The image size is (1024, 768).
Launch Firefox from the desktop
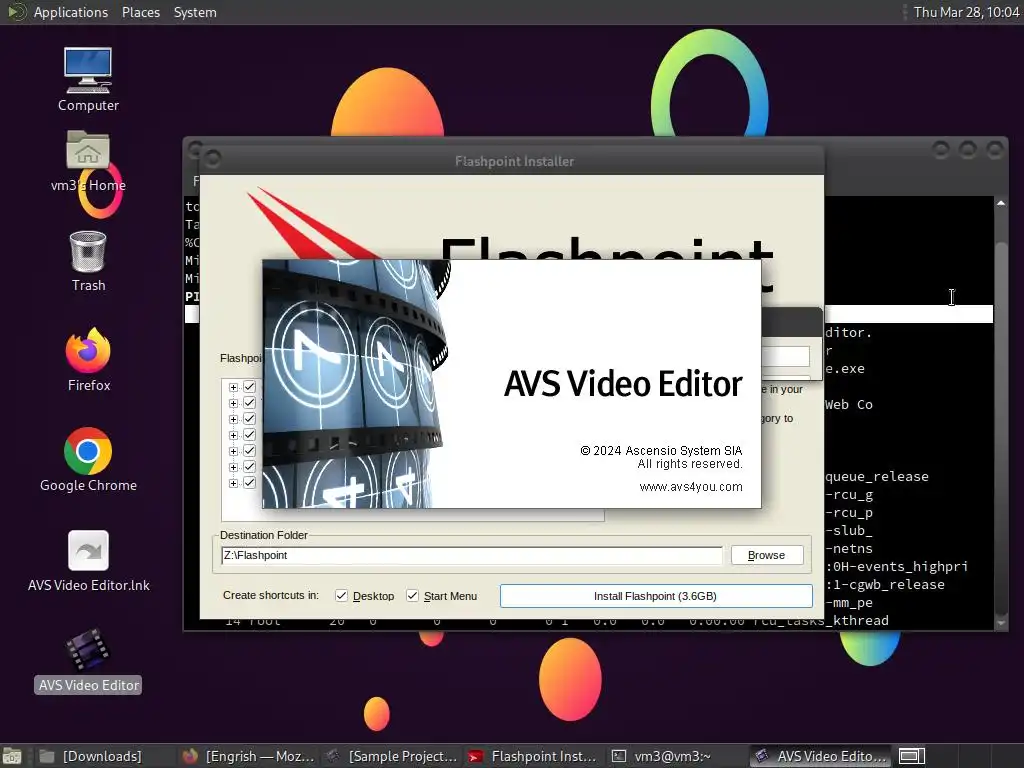(88, 350)
